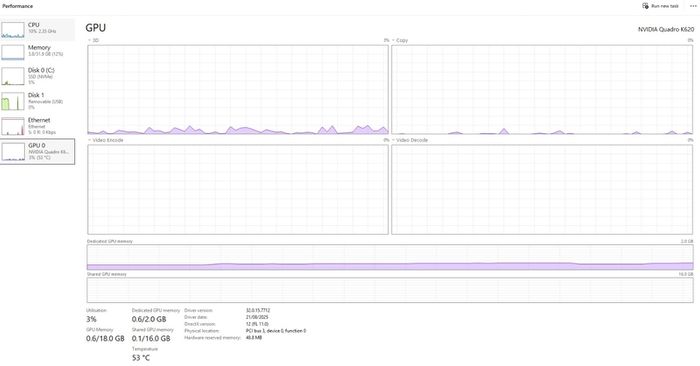Click the 0.6/2.0 GB dedicated memory value
700x366 pixels.
[x=149, y=319]
